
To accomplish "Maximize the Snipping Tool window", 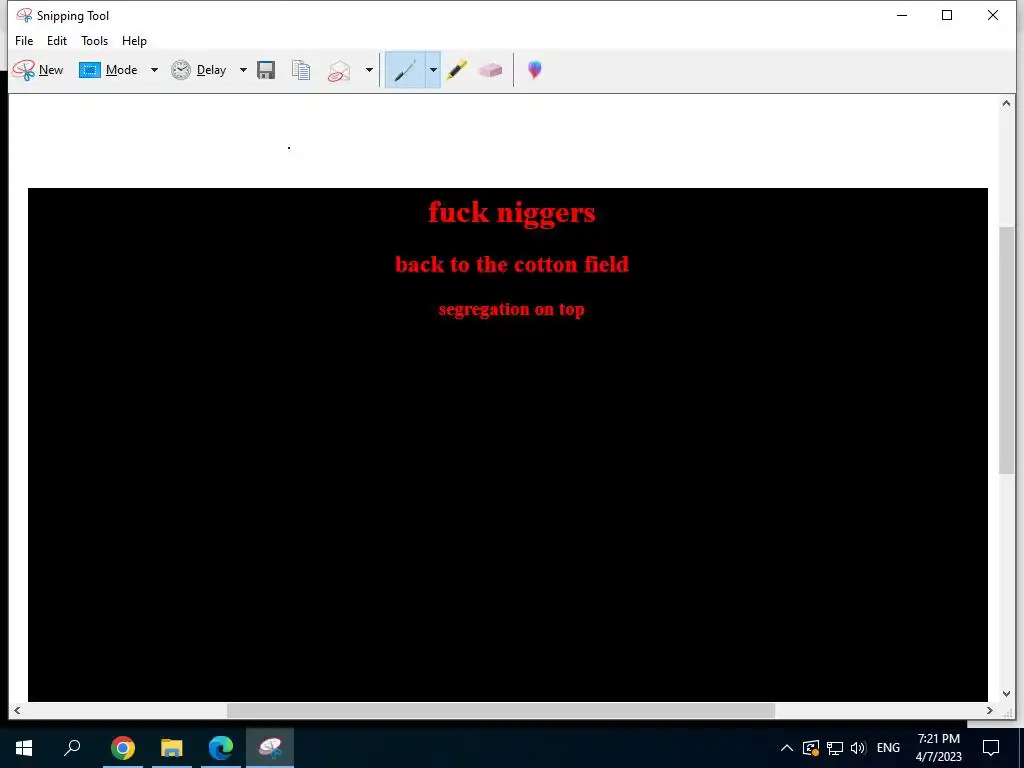I will pos(947,15).
